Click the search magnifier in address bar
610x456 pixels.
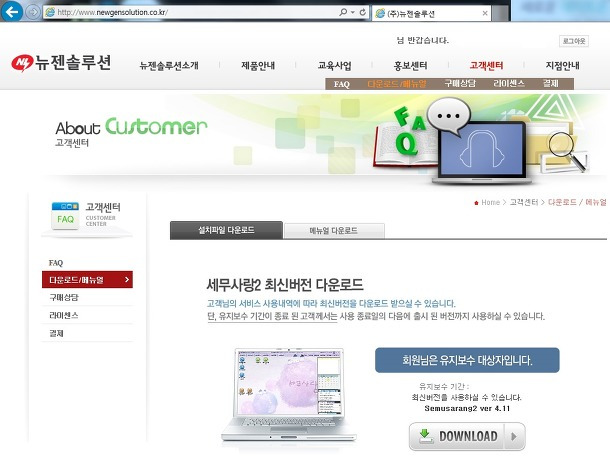tap(343, 12)
